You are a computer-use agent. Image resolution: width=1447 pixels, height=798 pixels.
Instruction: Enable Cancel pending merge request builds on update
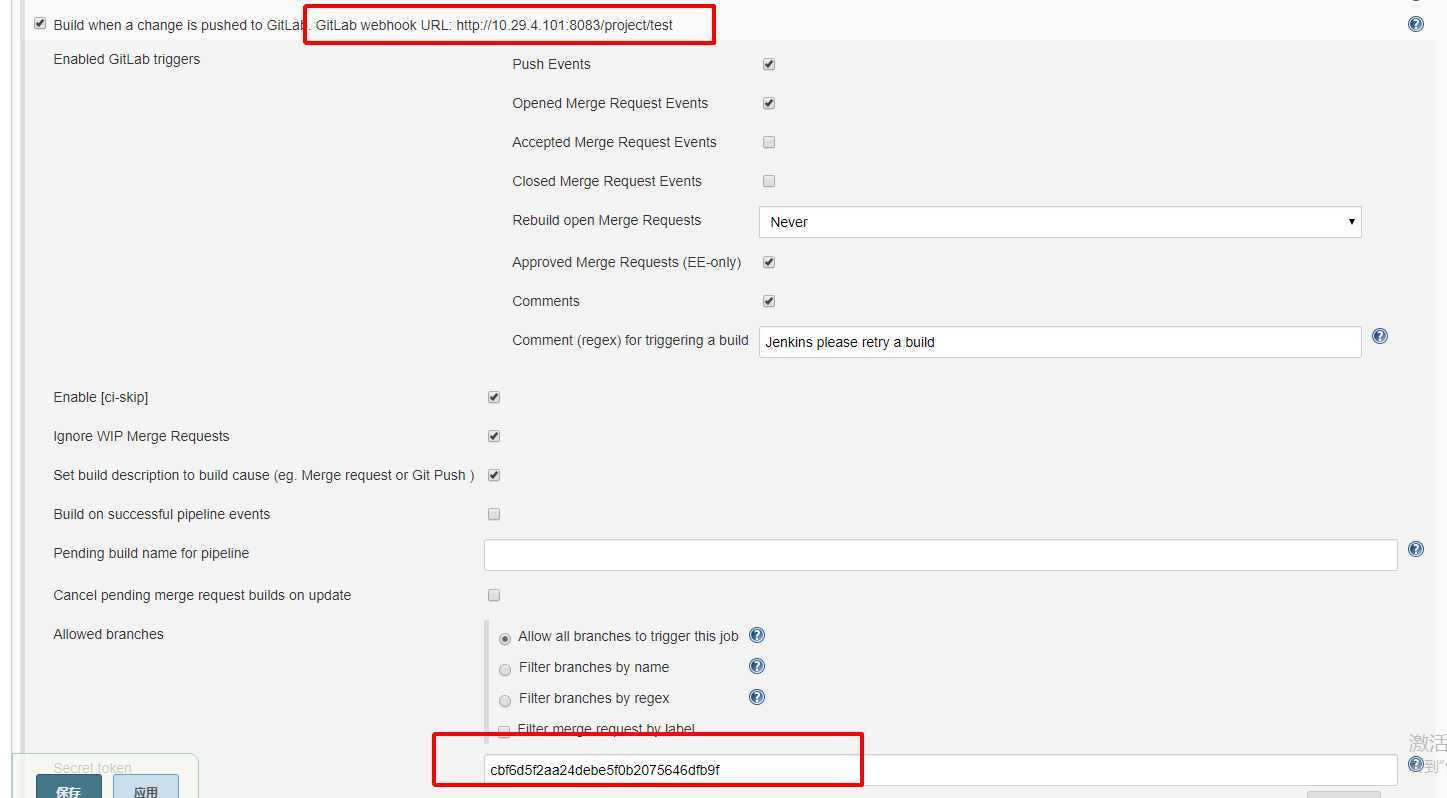tap(494, 595)
